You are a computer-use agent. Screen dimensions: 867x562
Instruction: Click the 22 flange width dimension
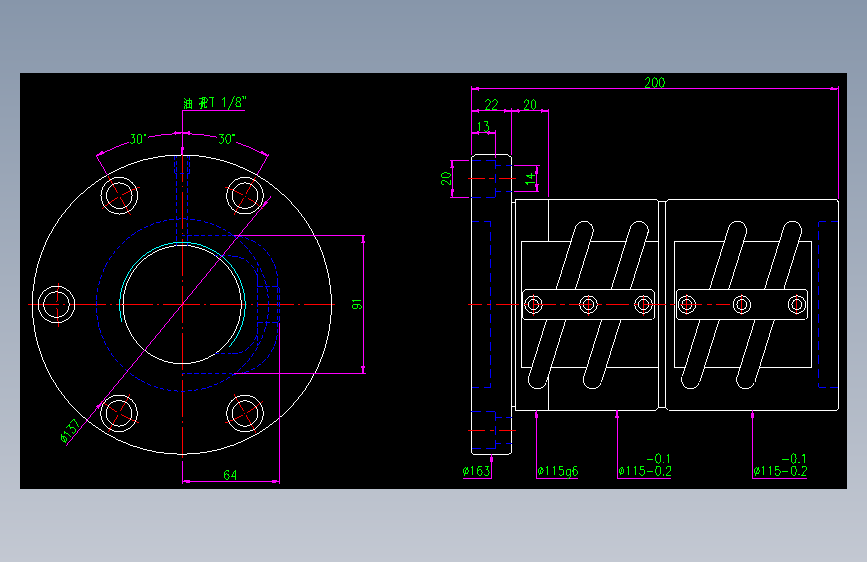492,105
